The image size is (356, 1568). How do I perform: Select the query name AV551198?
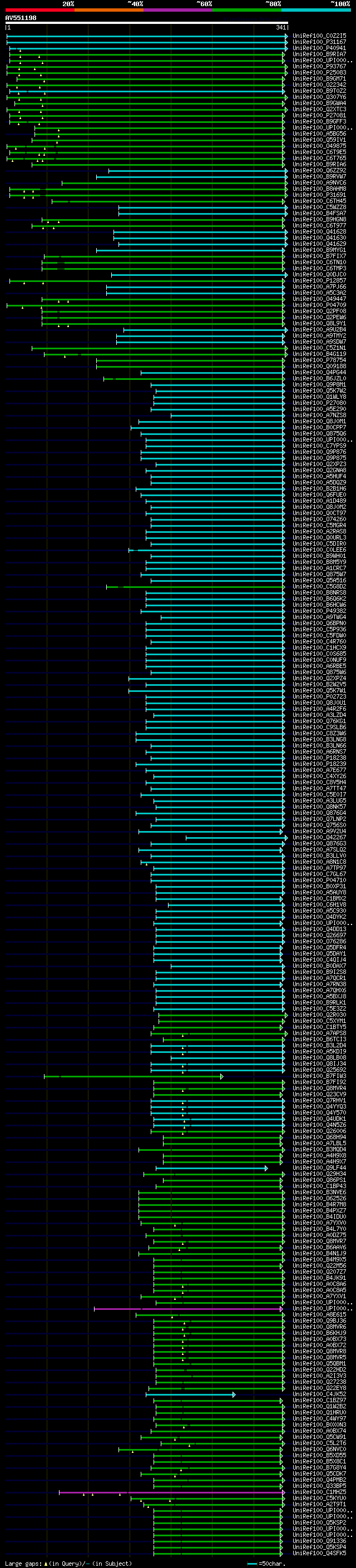click(21, 18)
